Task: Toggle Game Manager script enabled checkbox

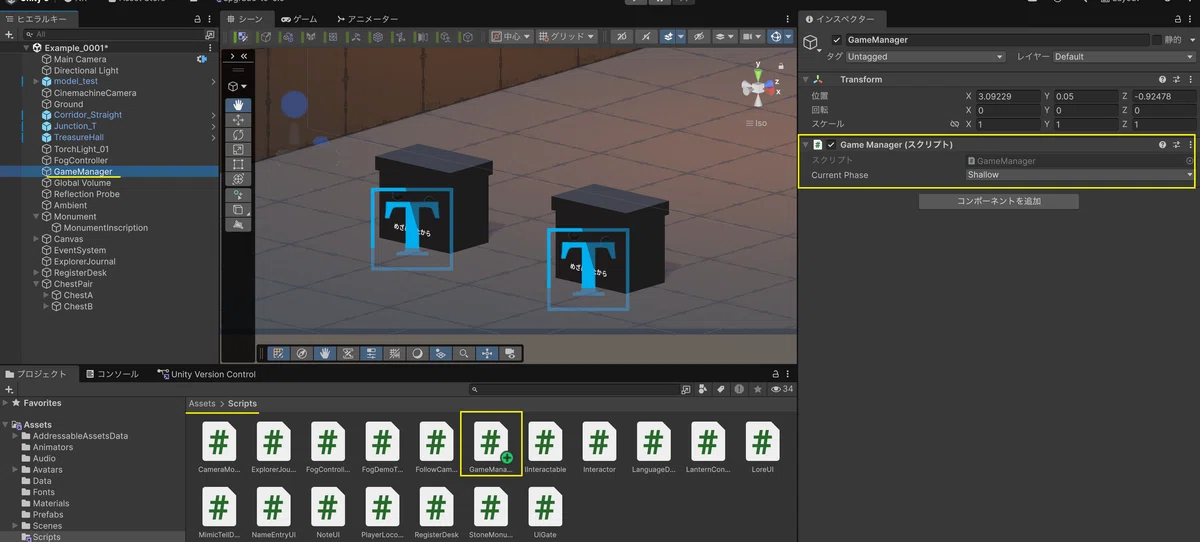Action: [x=831, y=144]
